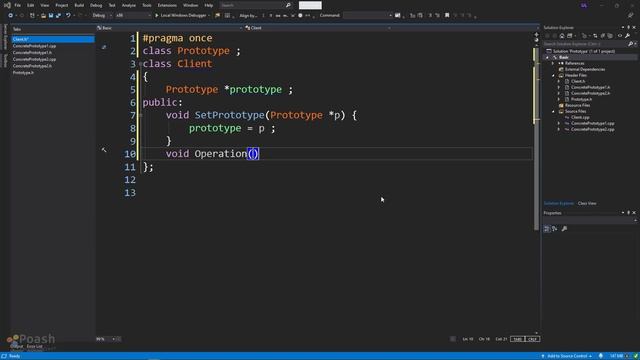Select ConcretePrototype2.cpp in Tabs list
The image size is (640, 360).
34,59
